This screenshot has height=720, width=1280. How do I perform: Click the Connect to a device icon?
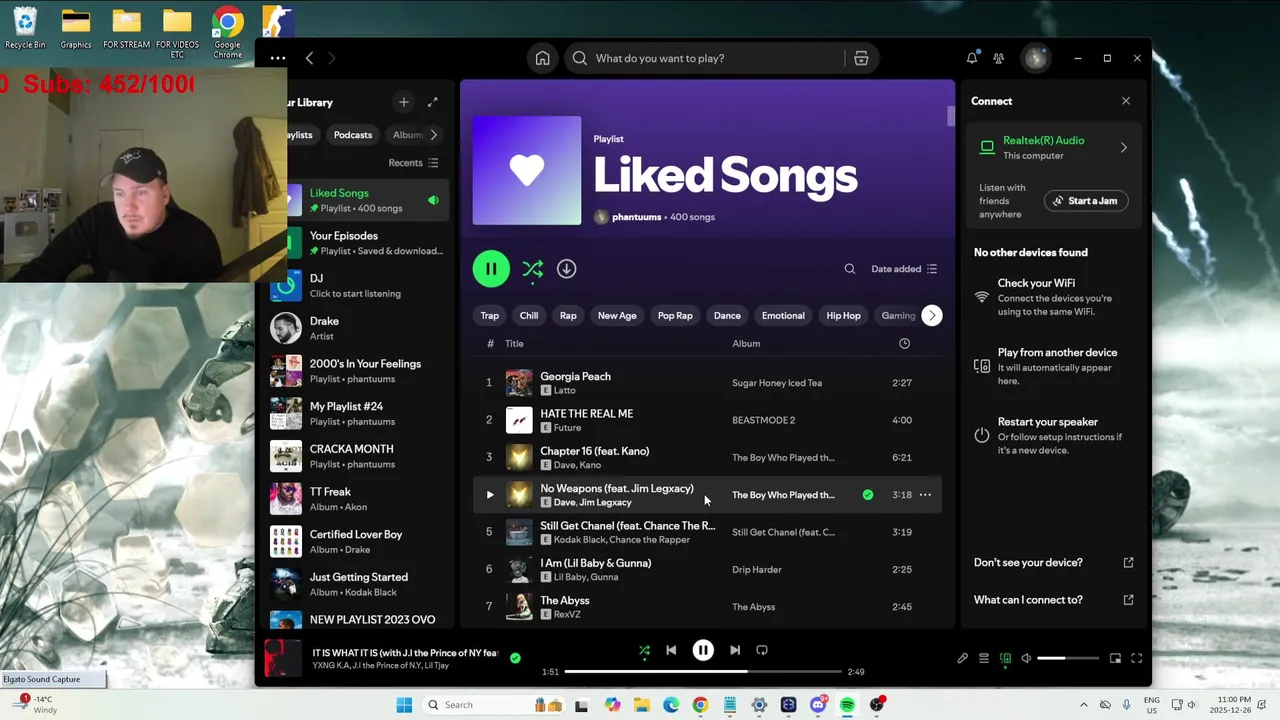point(1005,658)
